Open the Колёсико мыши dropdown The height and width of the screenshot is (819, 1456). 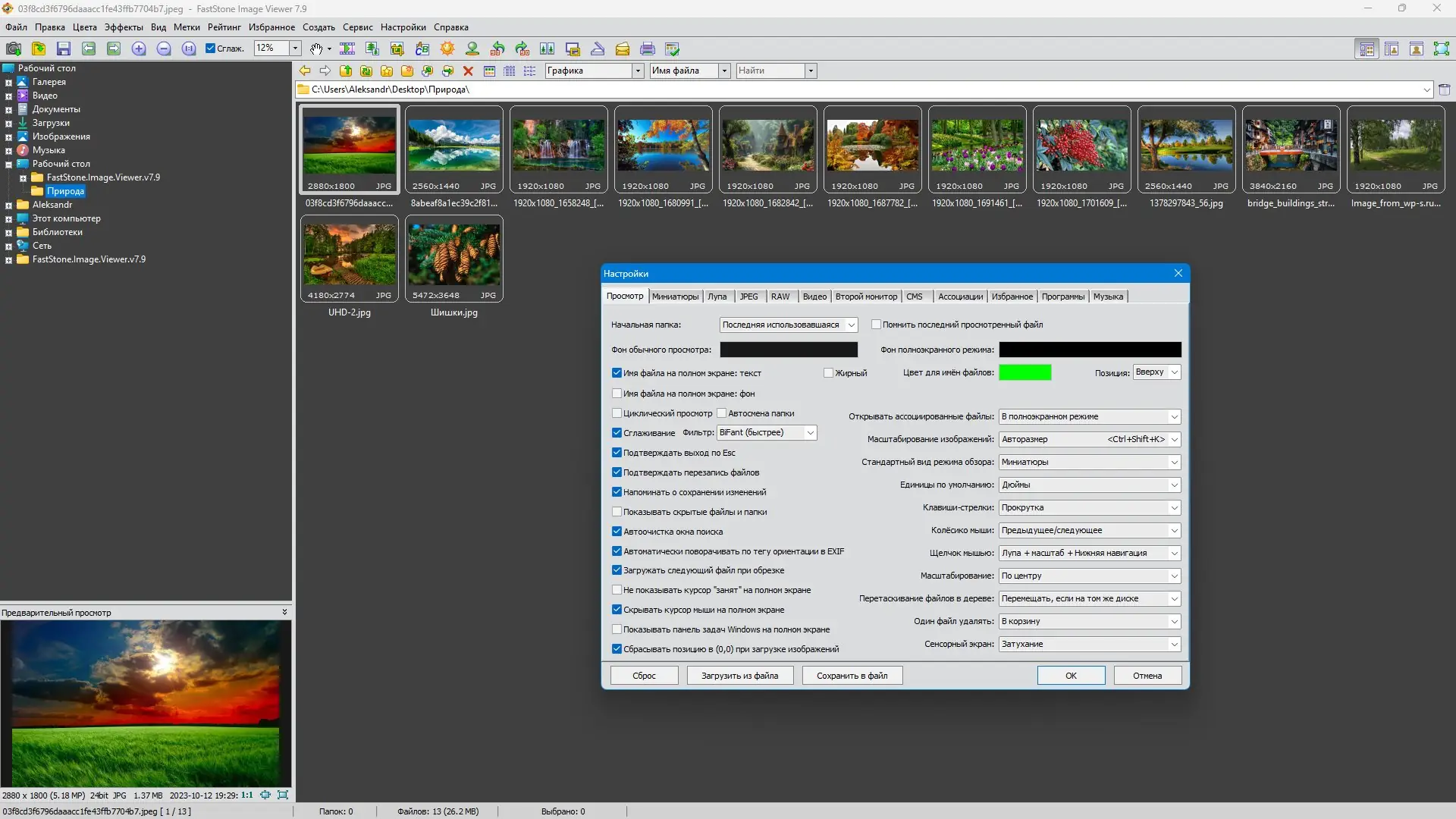(1089, 530)
